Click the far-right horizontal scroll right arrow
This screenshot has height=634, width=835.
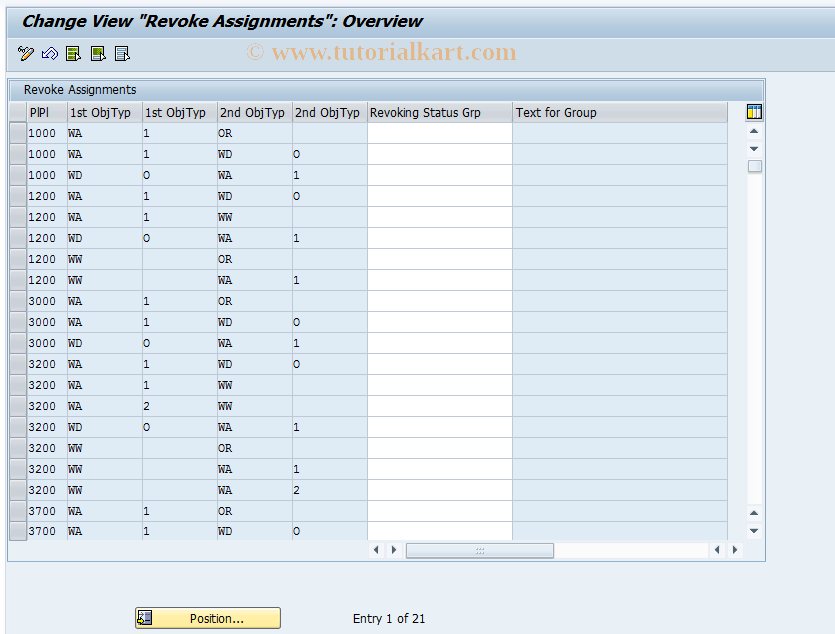tap(735, 550)
